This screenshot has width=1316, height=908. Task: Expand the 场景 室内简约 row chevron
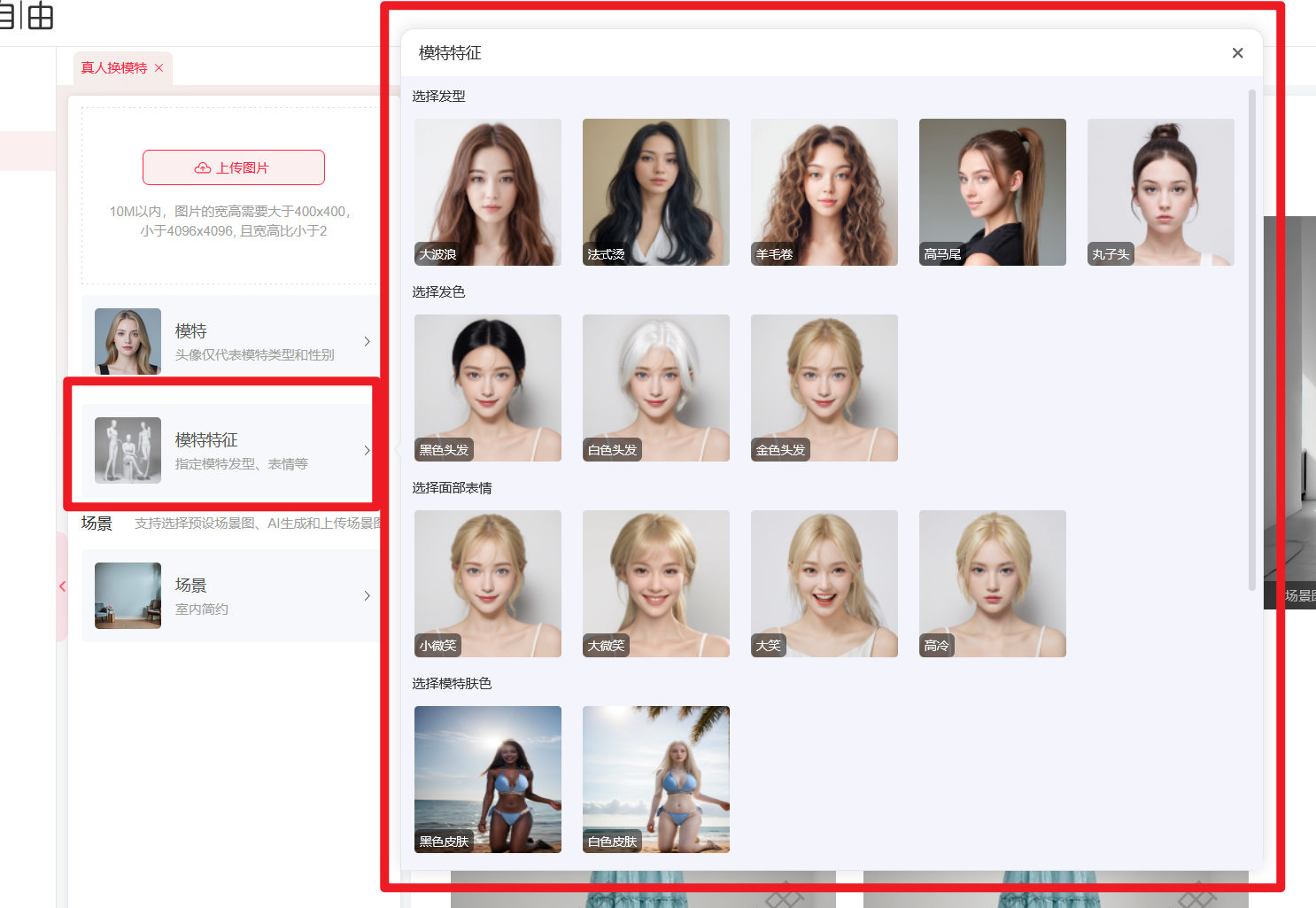point(367,595)
